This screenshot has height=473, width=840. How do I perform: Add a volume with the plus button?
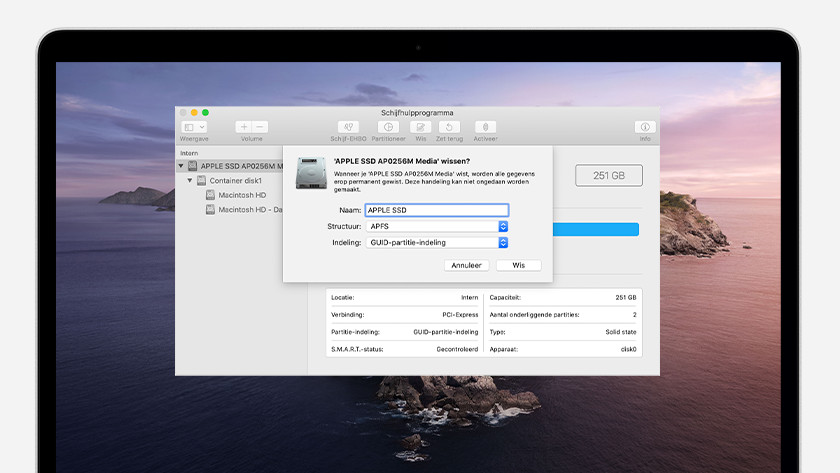pyautogui.click(x=244, y=127)
